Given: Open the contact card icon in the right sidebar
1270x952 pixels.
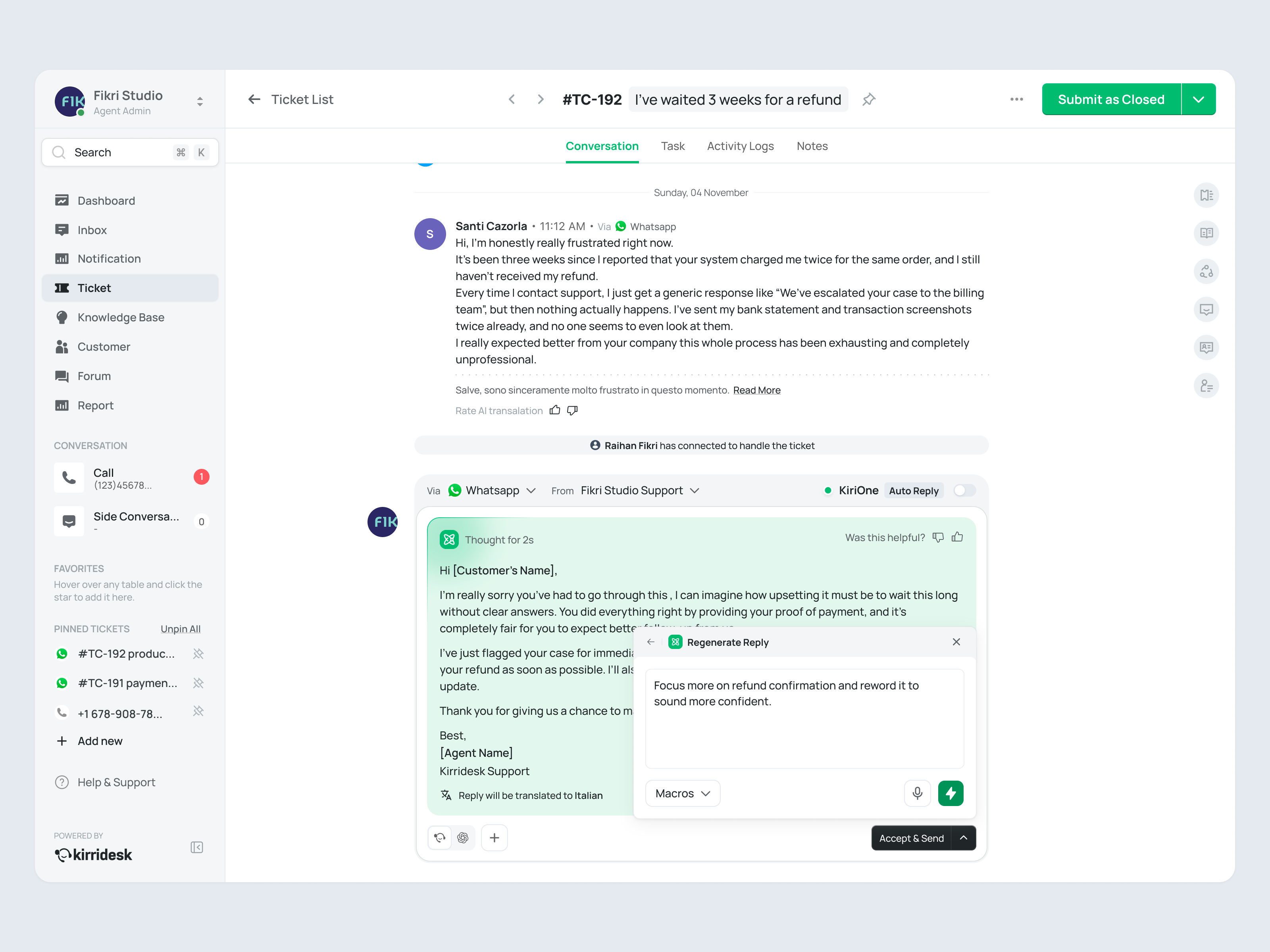Looking at the screenshot, I should point(1206,348).
